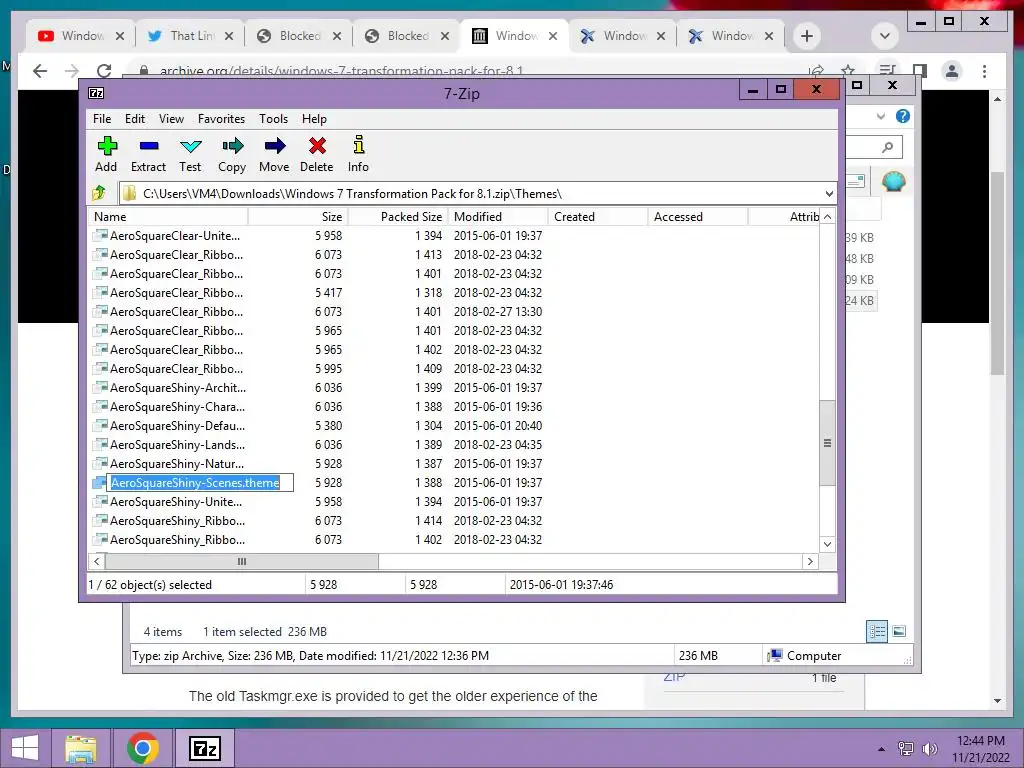
Task: Expand the 7-Zip address path dropdown
Action: pyautogui.click(x=829, y=193)
